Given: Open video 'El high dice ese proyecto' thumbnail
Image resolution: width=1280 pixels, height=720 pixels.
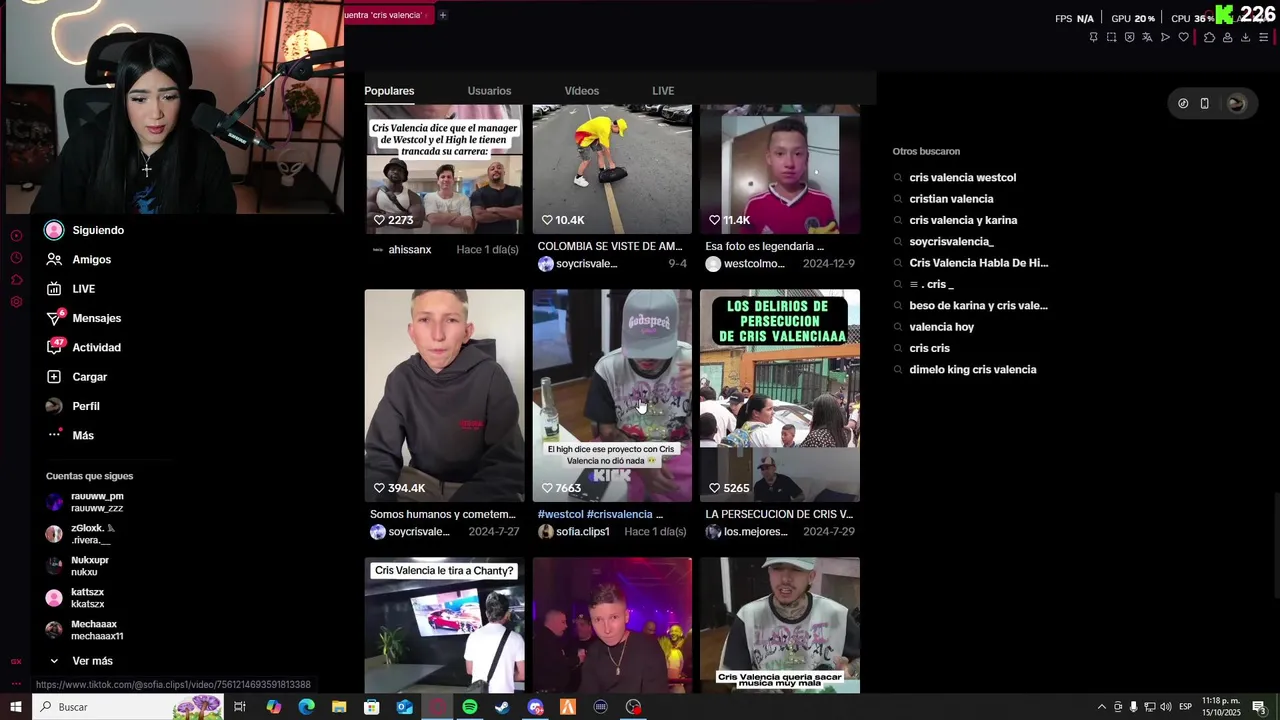Looking at the screenshot, I should [612, 396].
